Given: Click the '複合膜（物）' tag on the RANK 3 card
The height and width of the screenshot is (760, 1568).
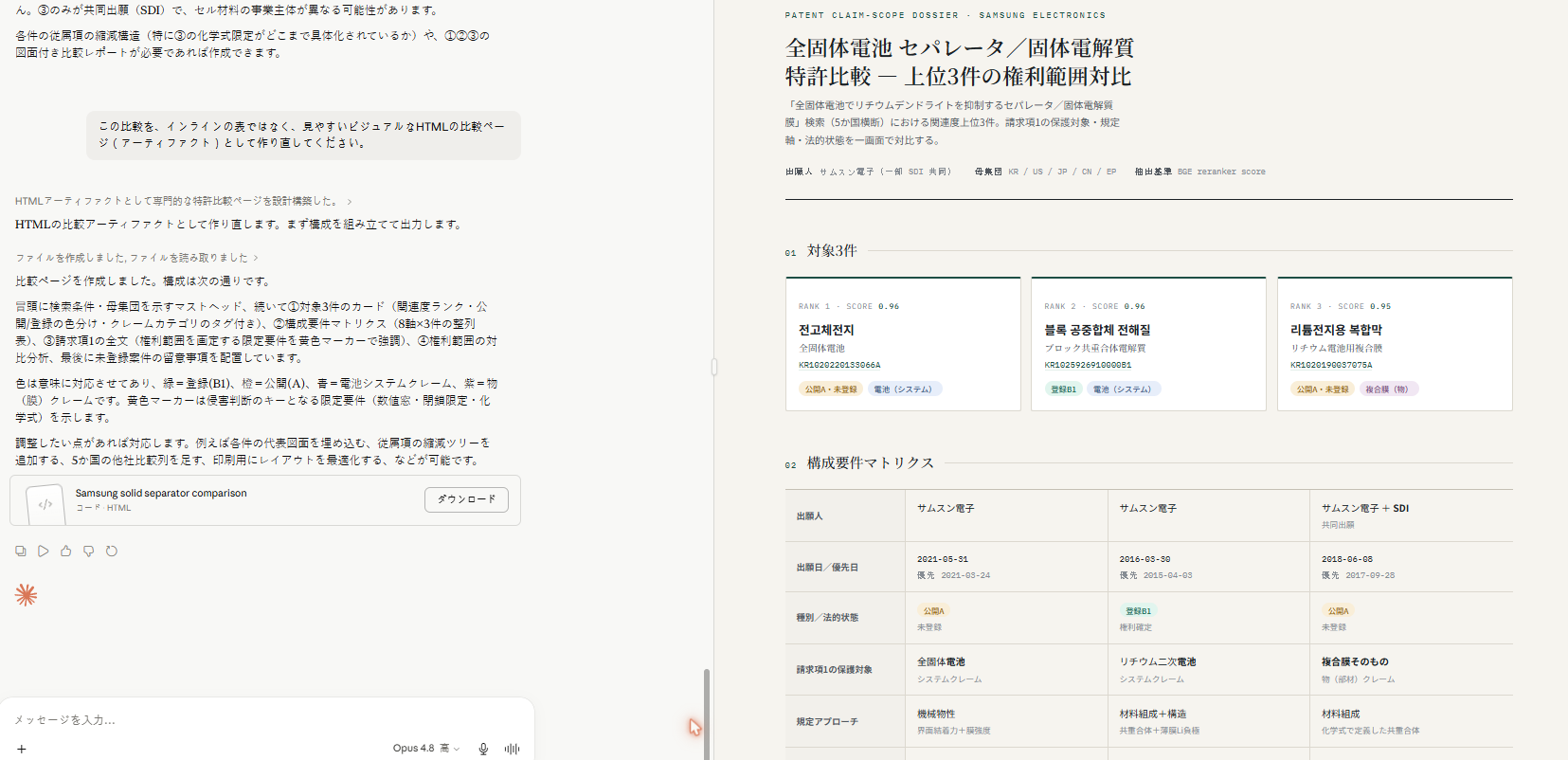Looking at the screenshot, I should click(x=1387, y=389).
